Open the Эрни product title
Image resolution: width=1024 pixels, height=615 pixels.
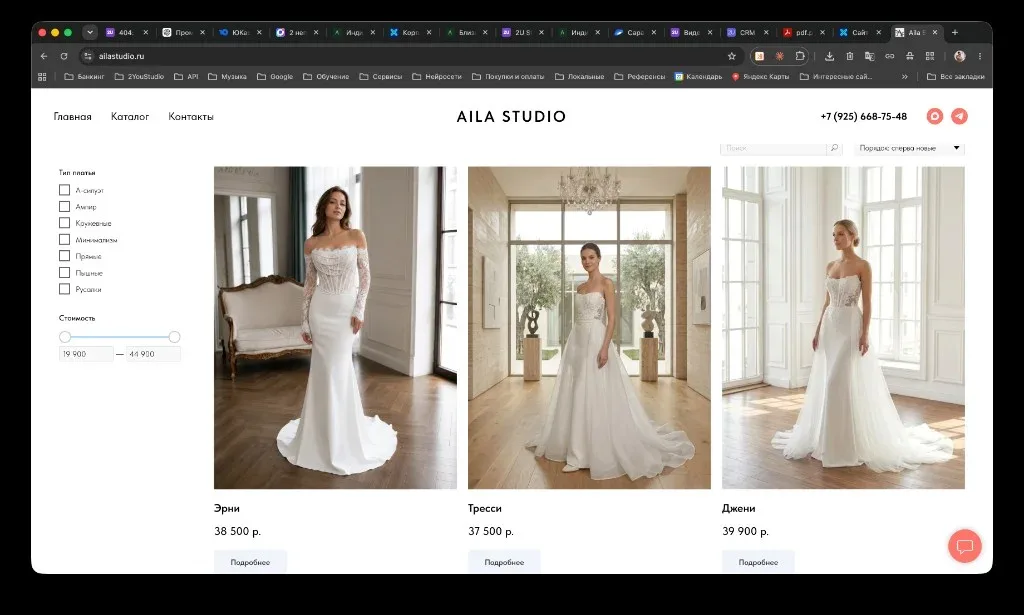(x=227, y=508)
